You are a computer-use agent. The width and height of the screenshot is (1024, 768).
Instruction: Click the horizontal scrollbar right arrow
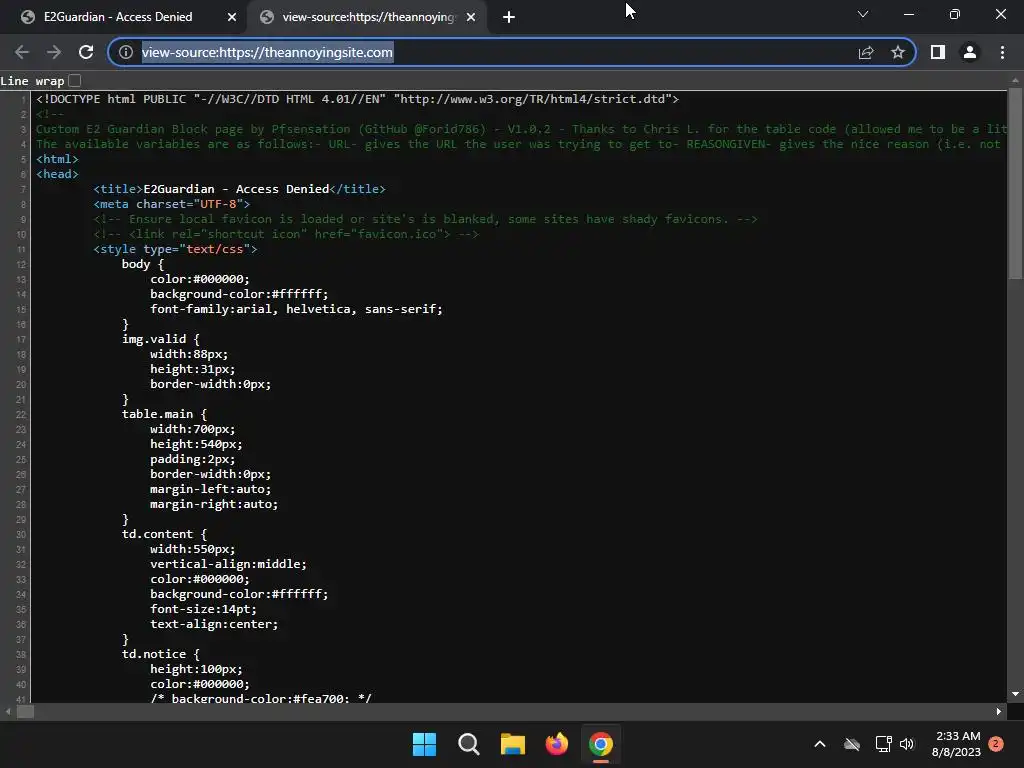click(999, 712)
